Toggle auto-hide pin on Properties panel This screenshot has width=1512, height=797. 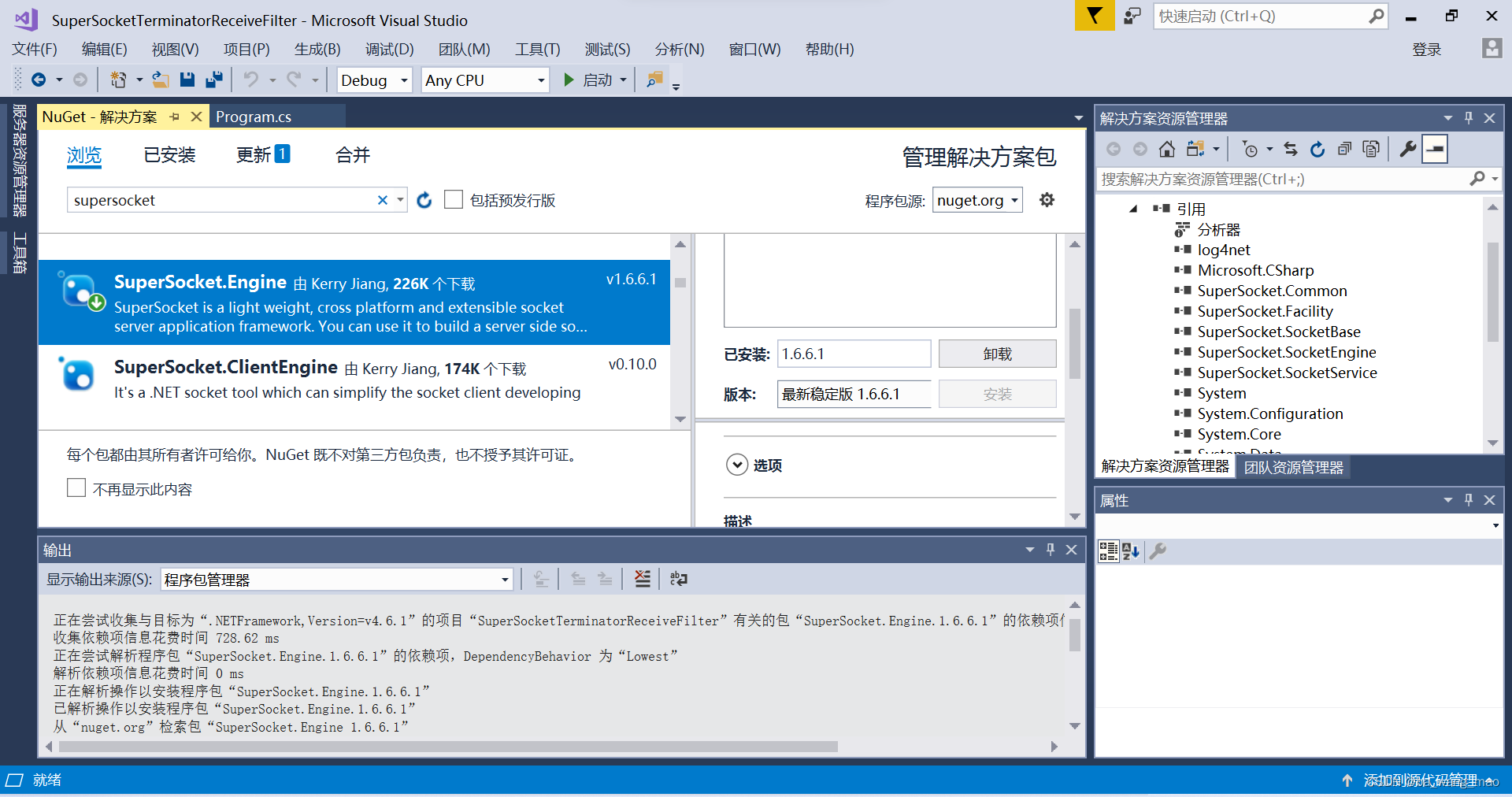tap(1469, 499)
